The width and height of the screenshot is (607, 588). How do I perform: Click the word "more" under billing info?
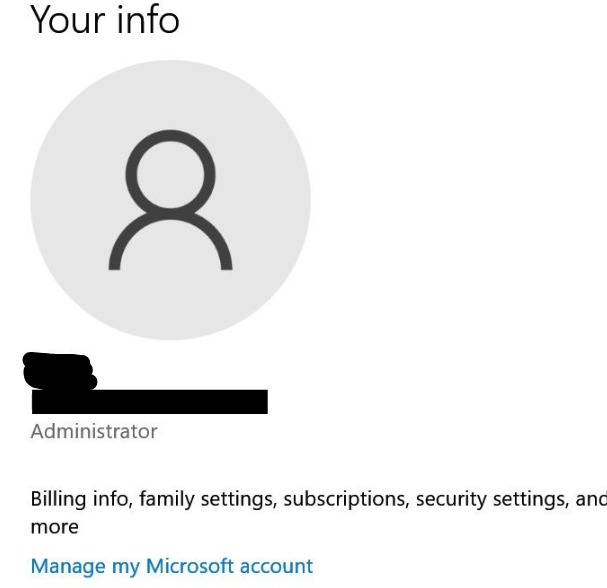click(55, 527)
